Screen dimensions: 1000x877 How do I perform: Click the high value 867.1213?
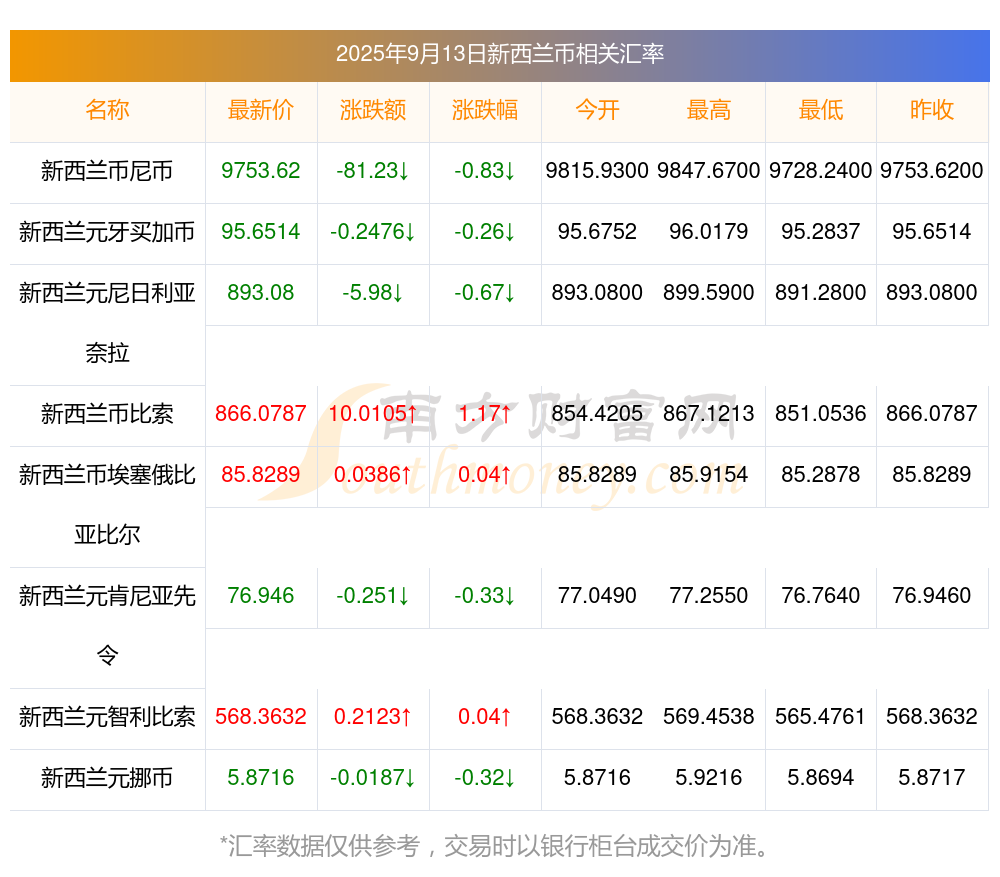[709, 413]
